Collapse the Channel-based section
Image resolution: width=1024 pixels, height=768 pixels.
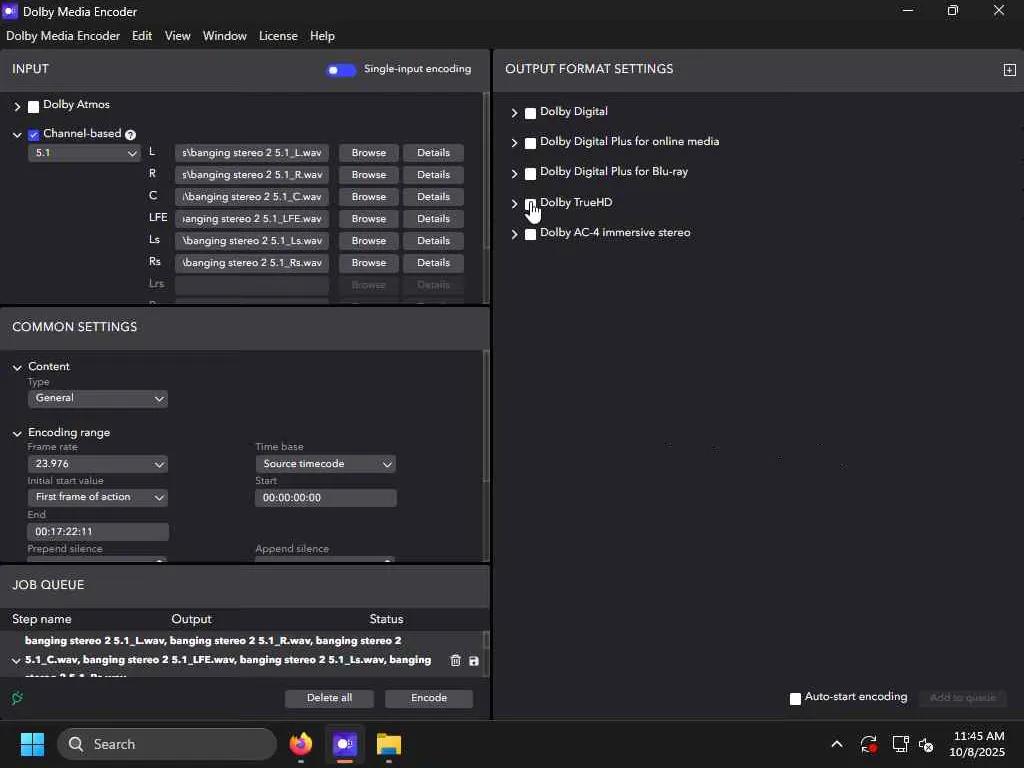pos(17,135)
